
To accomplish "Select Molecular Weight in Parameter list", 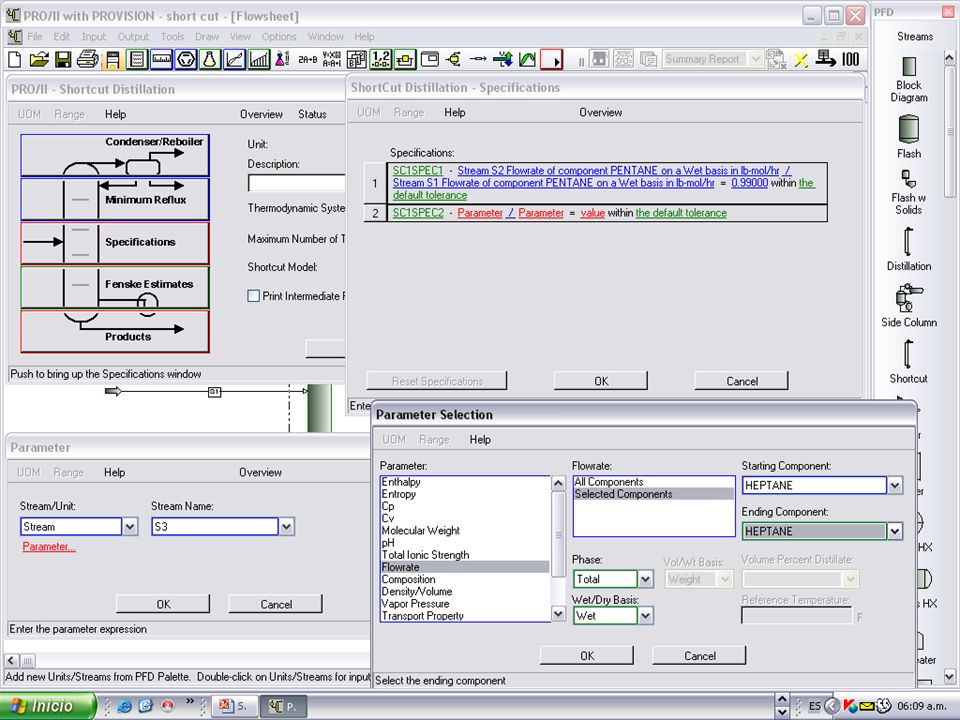I will pos(465,531).
